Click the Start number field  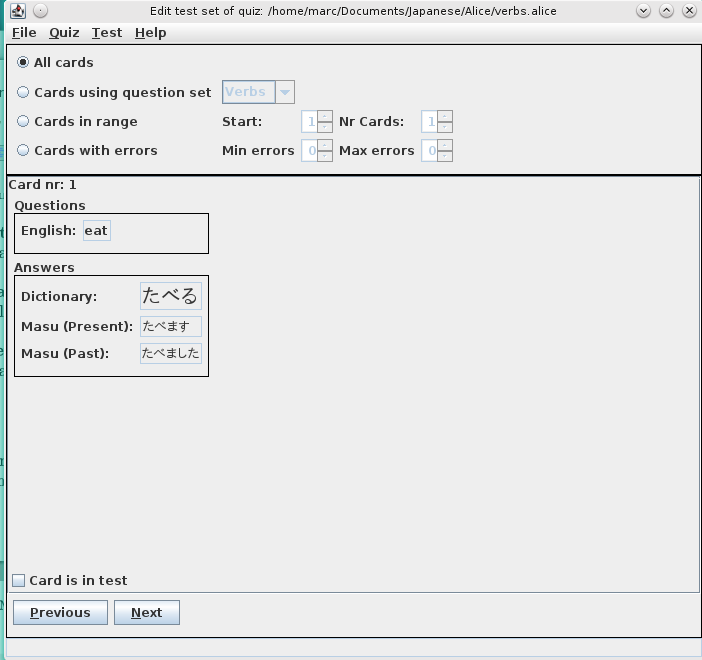309,121
